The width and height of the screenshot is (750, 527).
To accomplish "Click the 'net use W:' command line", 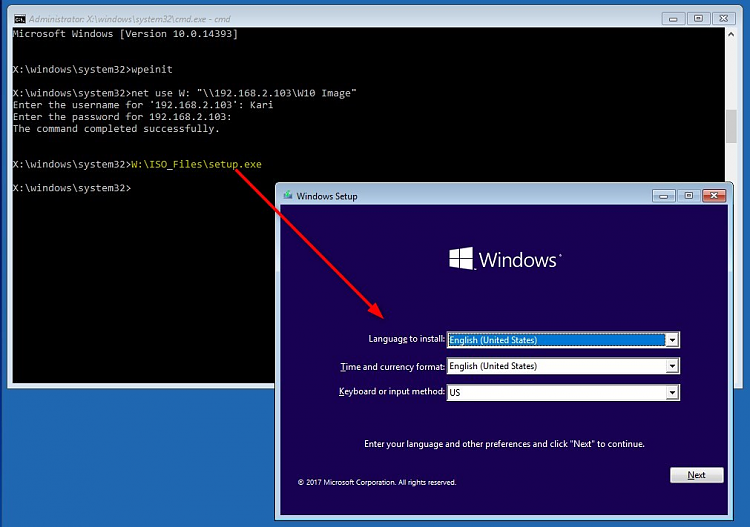I will (x=185, y=93).
